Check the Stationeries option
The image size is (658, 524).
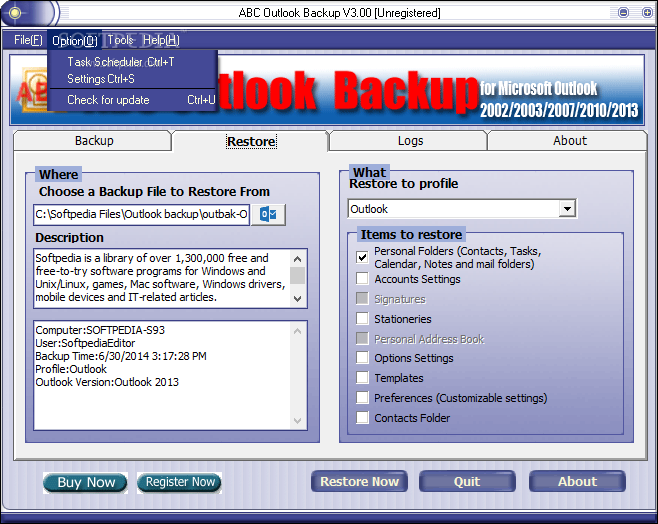click(362, 318)
